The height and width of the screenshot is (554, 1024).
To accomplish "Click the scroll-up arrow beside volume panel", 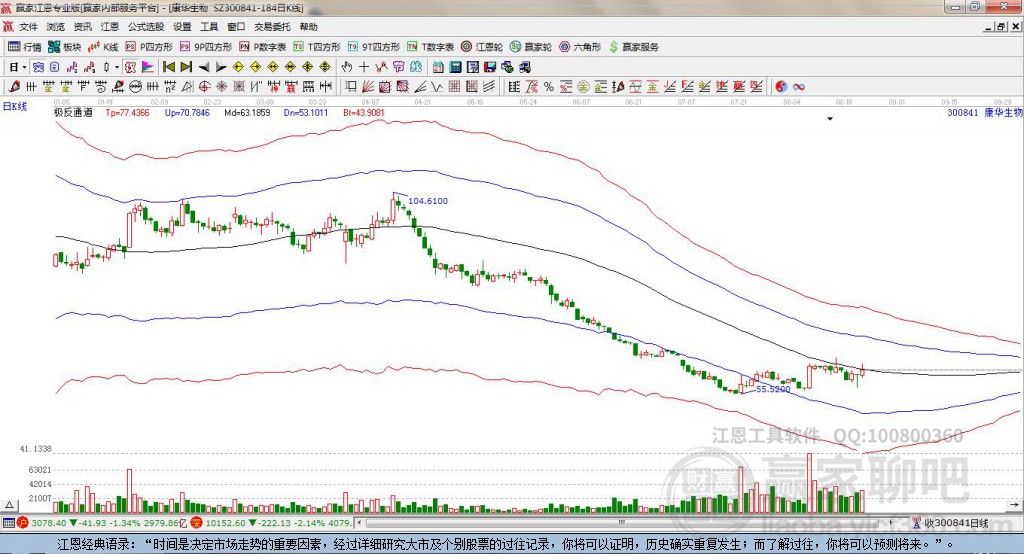I will tap(9, 505).
